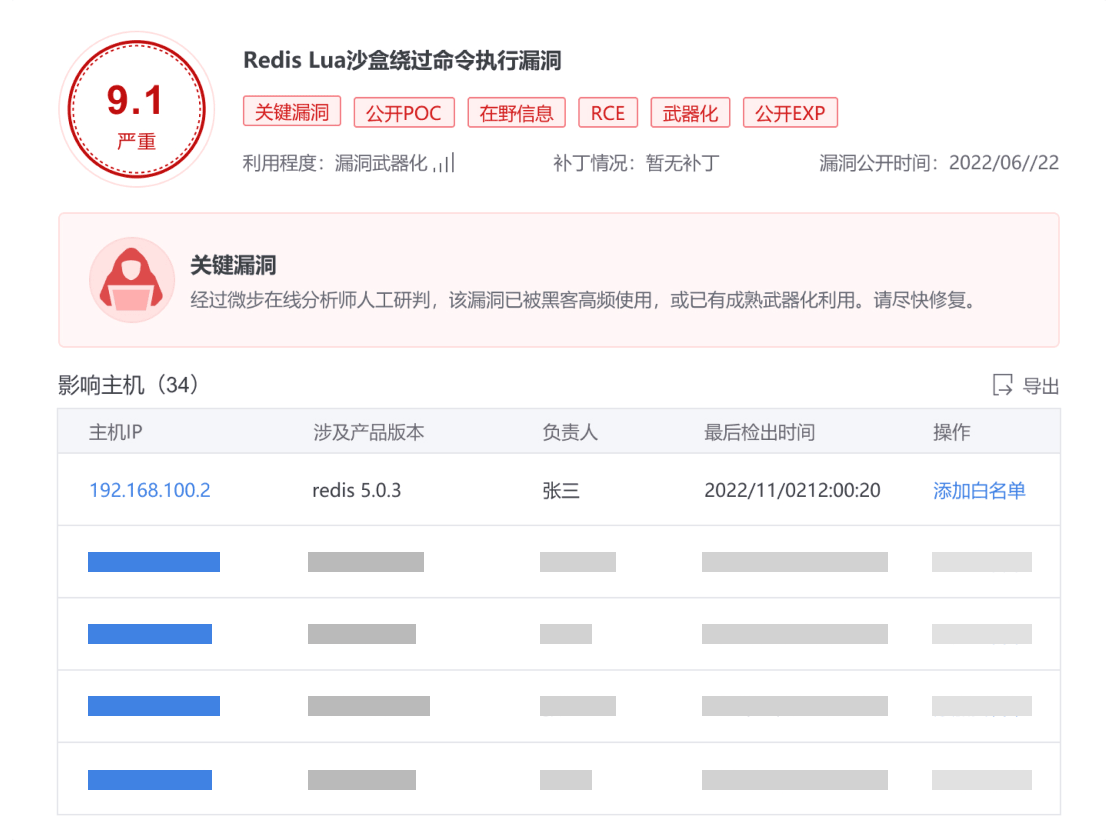Click the 在野信息 tag

[x=516, y=113]
